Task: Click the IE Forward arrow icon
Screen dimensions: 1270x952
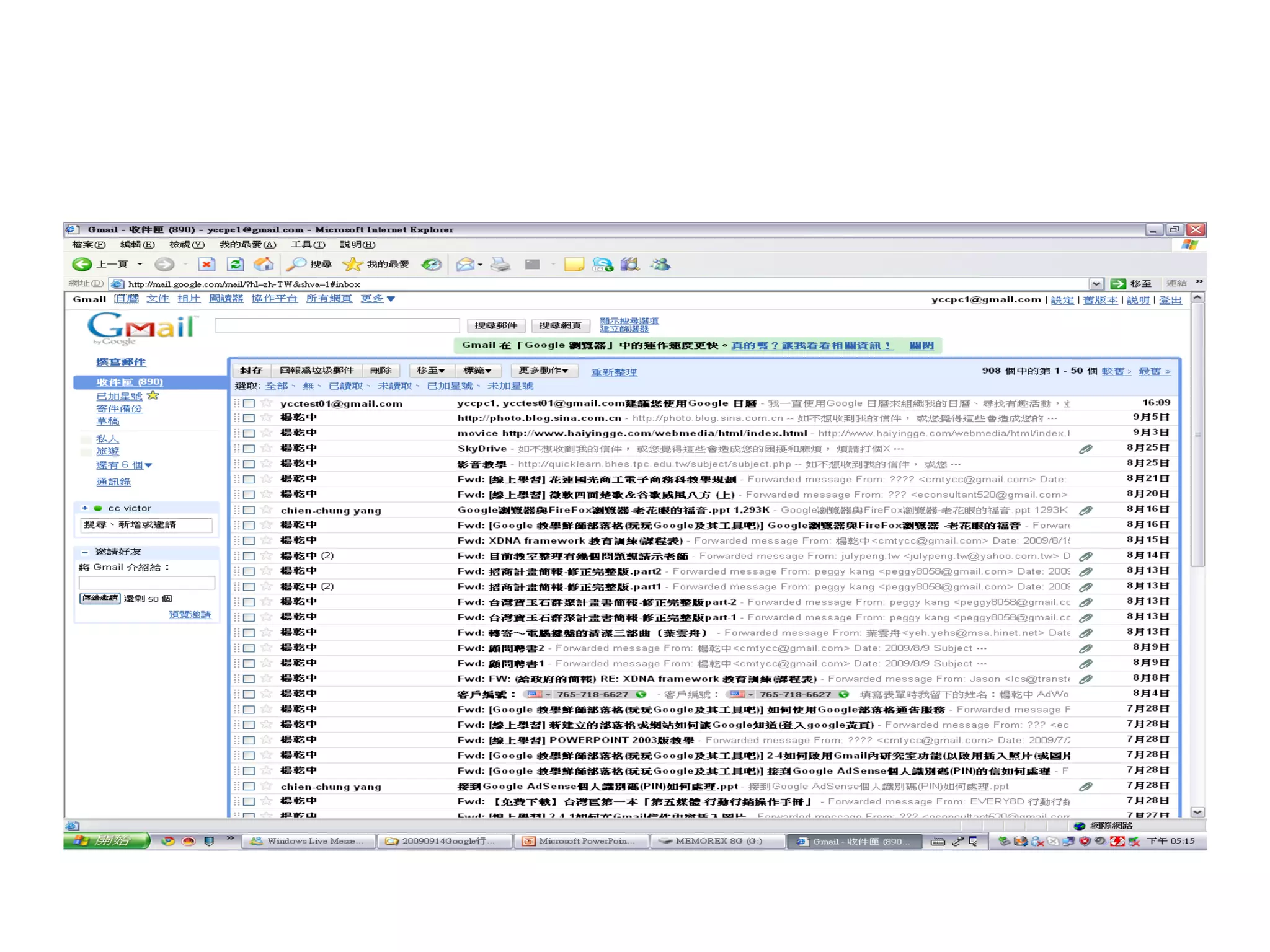Action: click(164, 265)
